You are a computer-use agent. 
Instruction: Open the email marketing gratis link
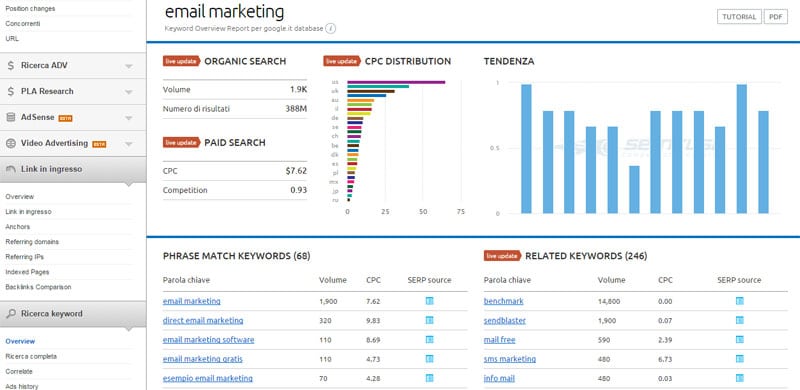point(203,359)
